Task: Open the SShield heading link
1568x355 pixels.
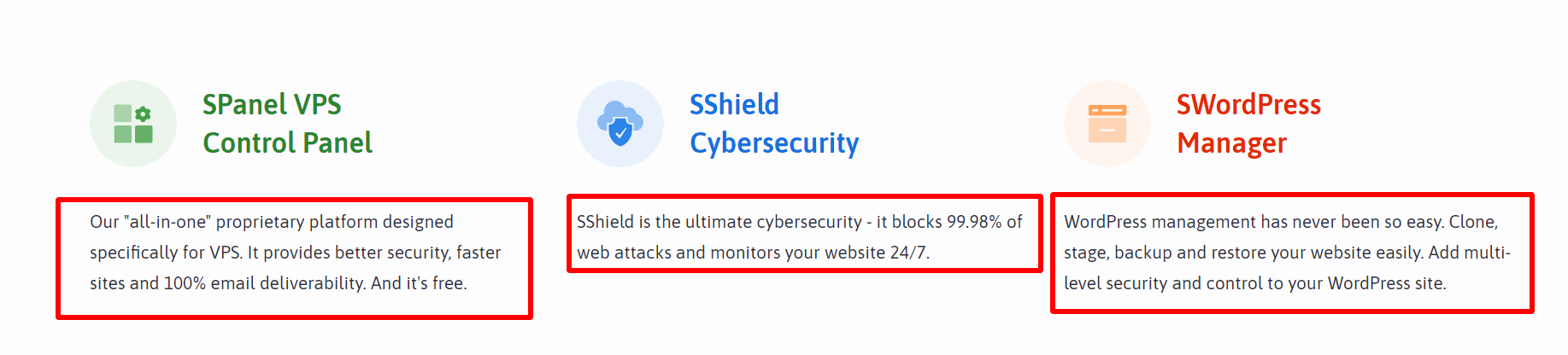Action: coord(734,104)
